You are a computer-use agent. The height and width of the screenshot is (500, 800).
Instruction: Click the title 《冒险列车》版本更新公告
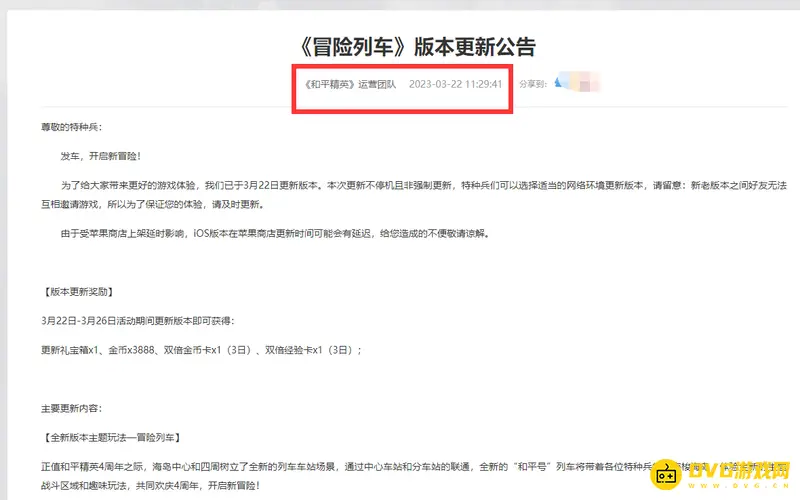pos(416,47)
